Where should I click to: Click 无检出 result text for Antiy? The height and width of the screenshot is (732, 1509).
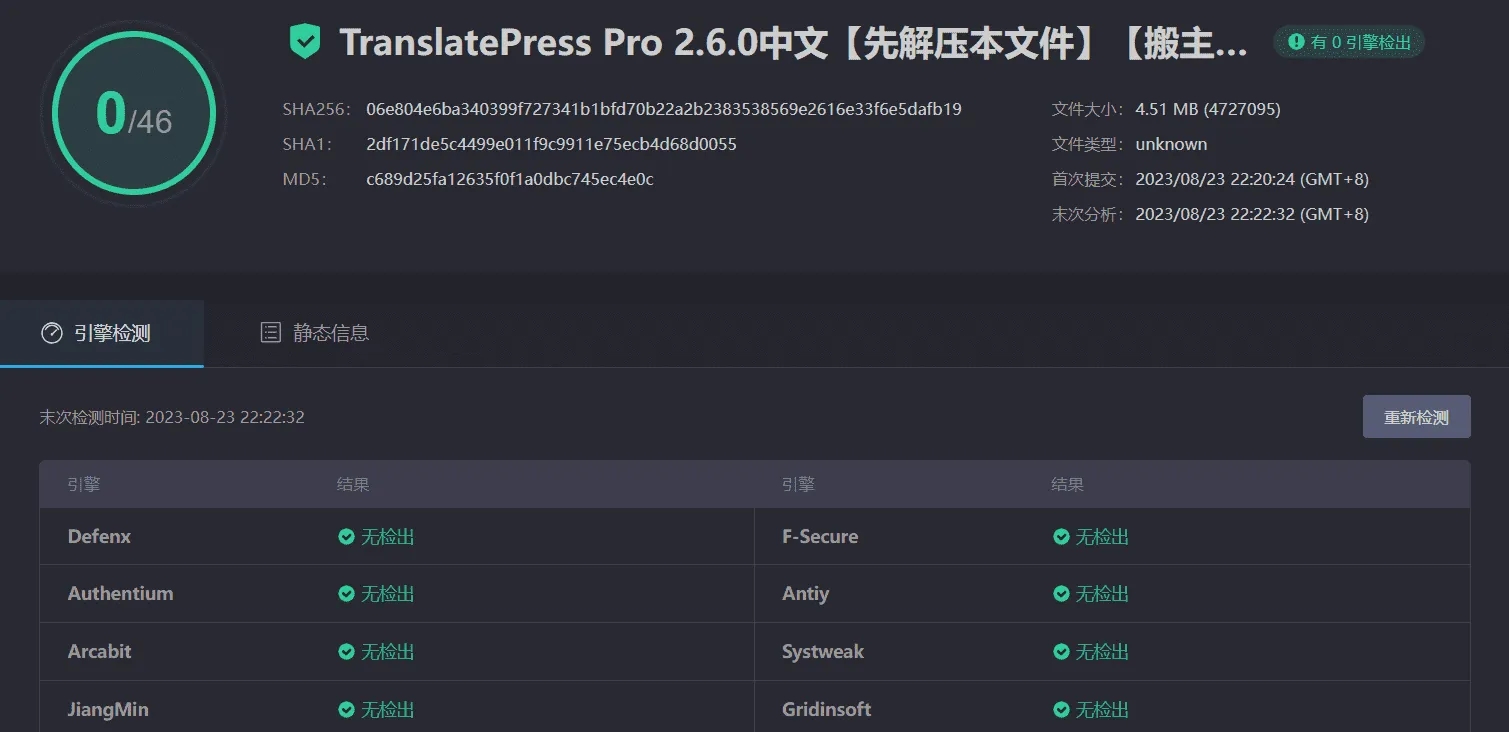click(x=1102, y=594)
